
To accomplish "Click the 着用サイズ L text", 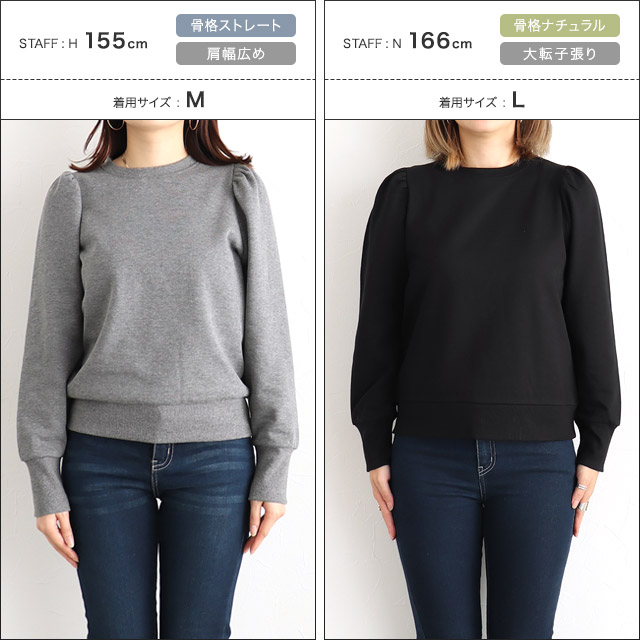I will pyautogui.click(x=482, y=100).
